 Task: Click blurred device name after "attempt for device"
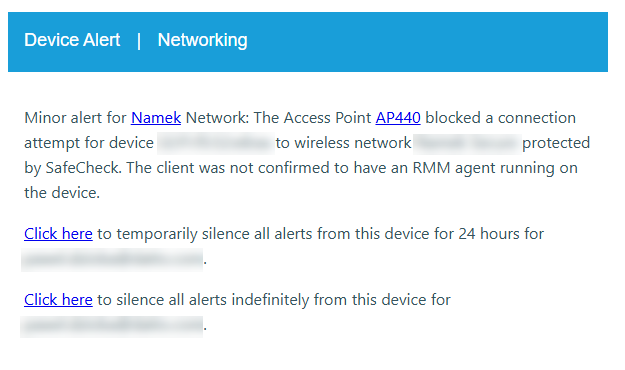tap(216, 143)
